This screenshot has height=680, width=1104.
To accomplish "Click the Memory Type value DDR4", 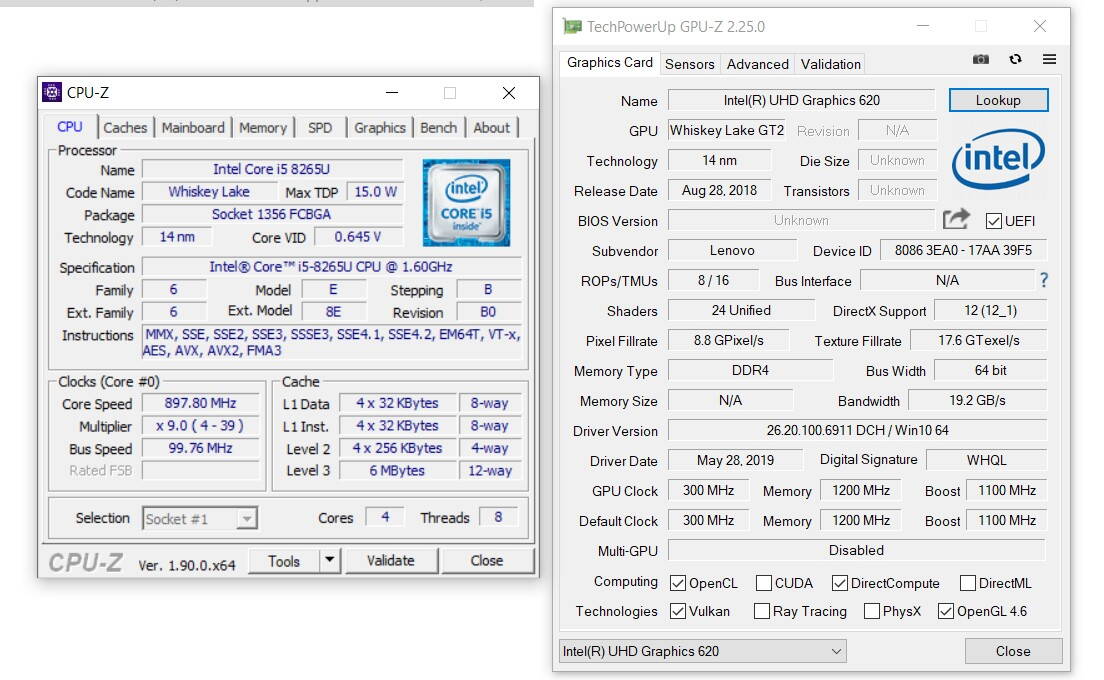I will [751, 370].
